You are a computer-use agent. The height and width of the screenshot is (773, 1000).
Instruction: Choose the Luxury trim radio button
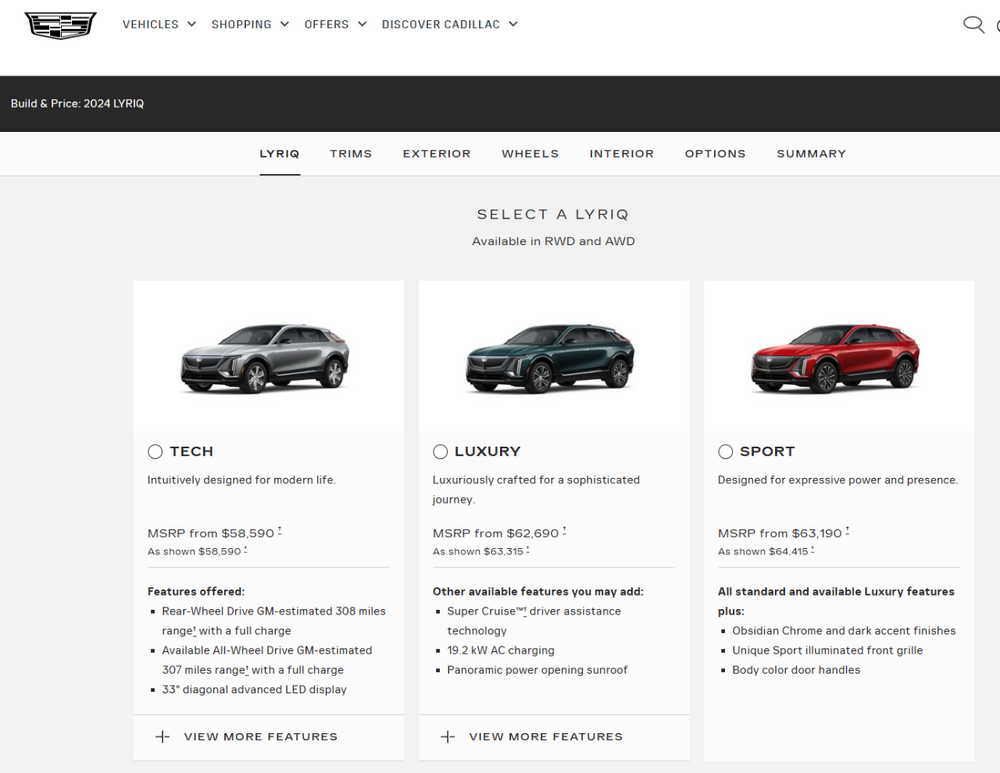pyautogui.click(x=440, y=452)
